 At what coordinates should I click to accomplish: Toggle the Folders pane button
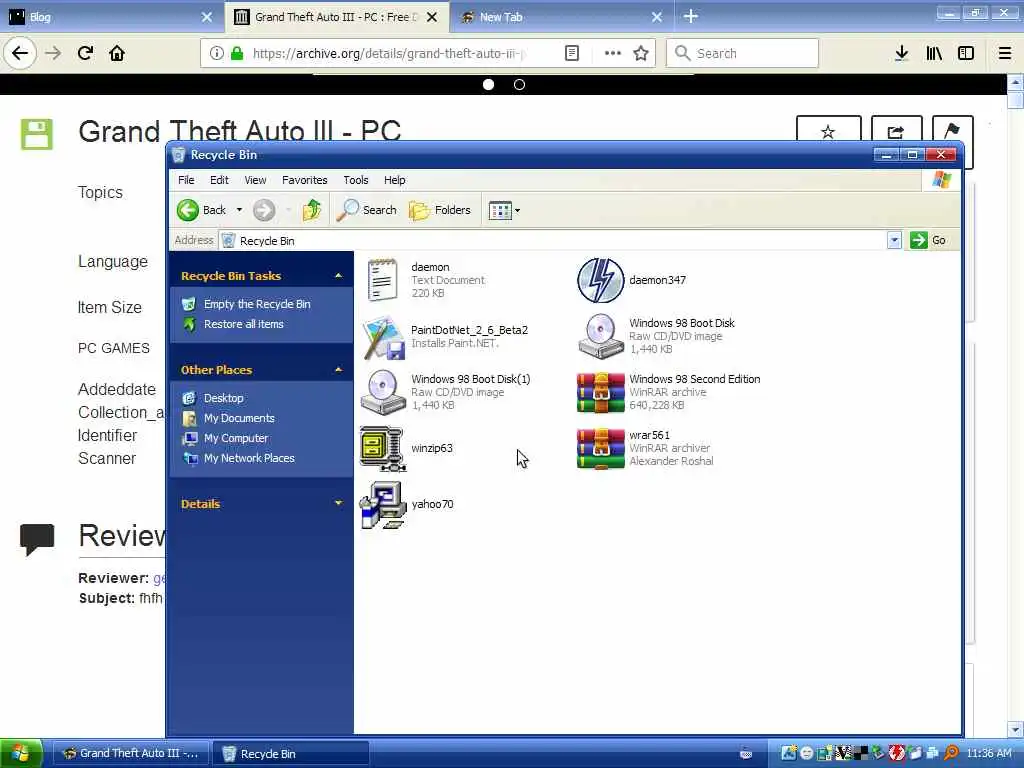pos(440,210)
